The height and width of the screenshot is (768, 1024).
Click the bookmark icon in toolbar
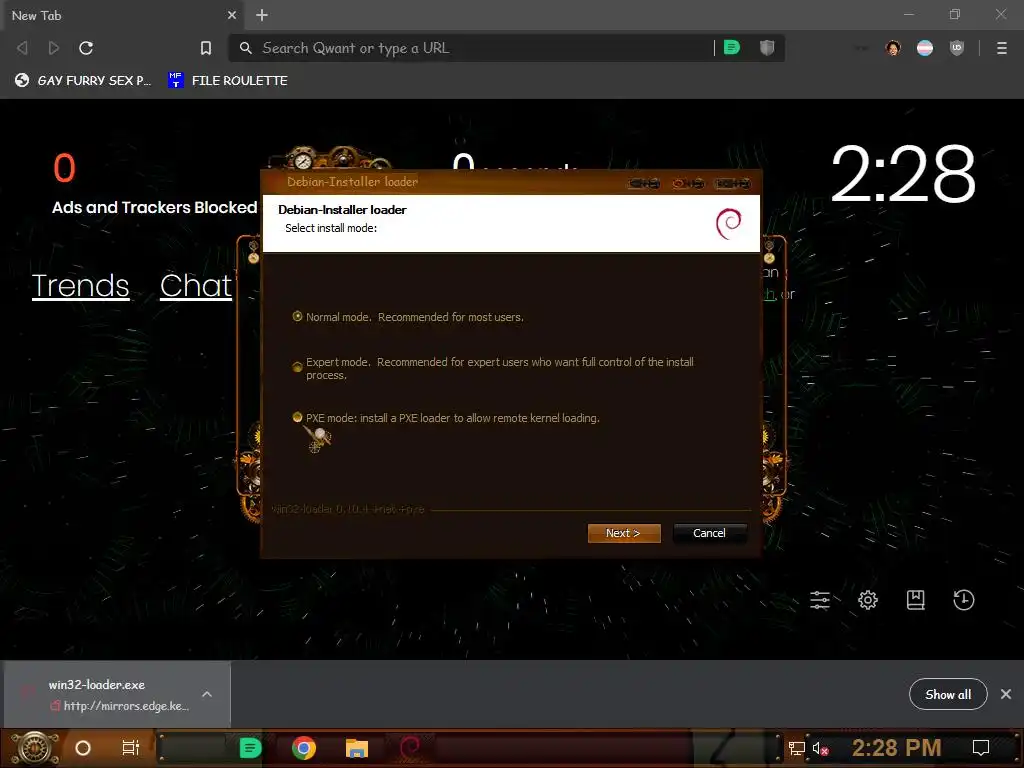[x=206, y=48]
